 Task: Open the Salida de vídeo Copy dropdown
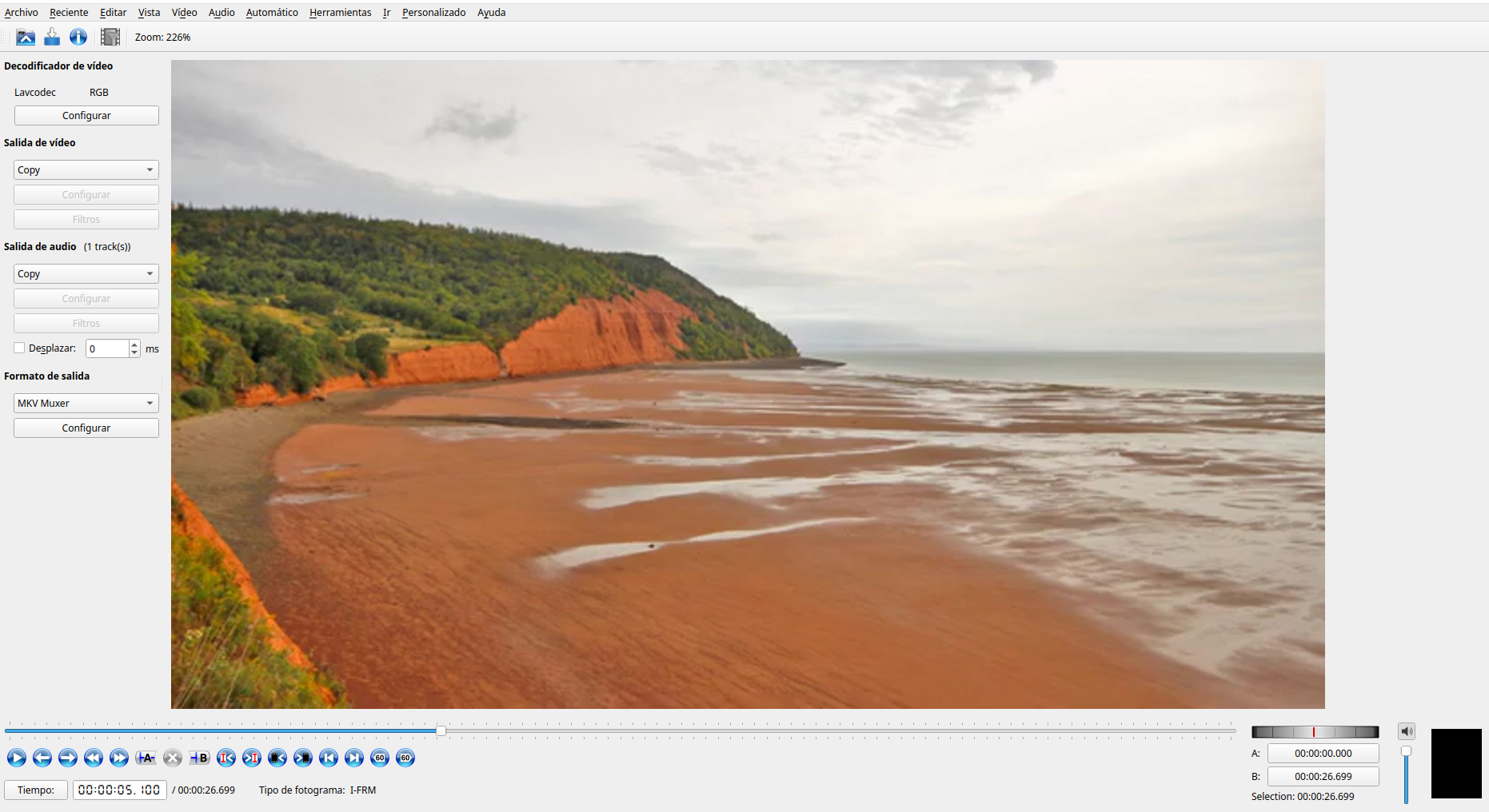86,169
